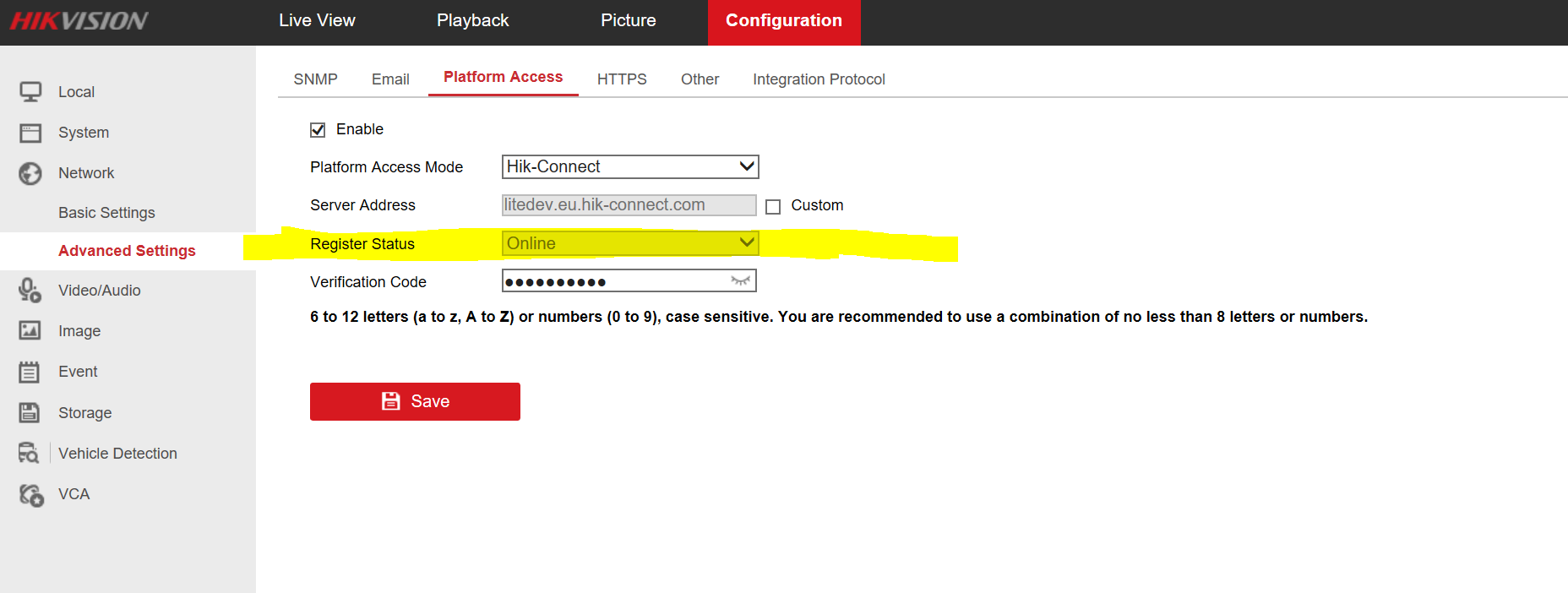Click into the Verification Code field
The height and width of the screenshot is (593, 1568).
[612, 281]
